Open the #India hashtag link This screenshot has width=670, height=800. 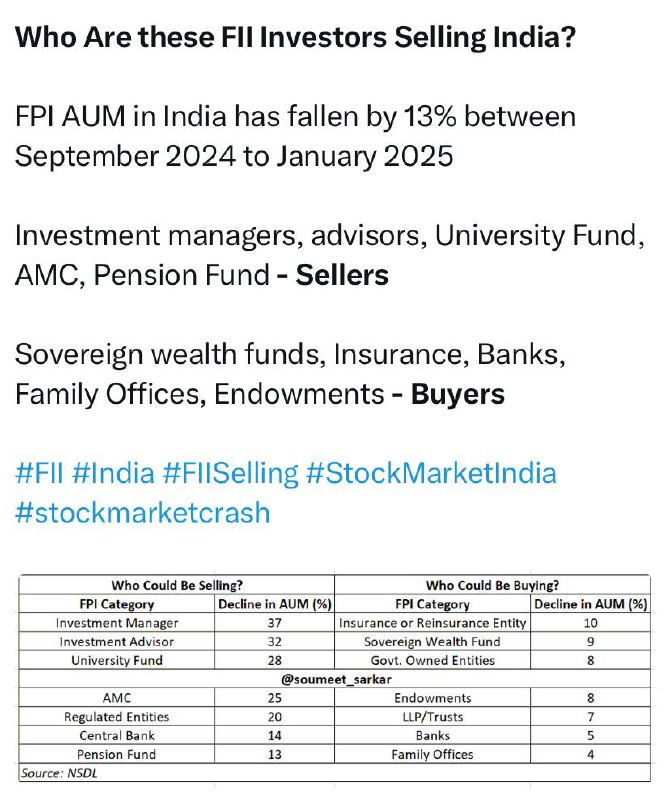coord(113,472)
